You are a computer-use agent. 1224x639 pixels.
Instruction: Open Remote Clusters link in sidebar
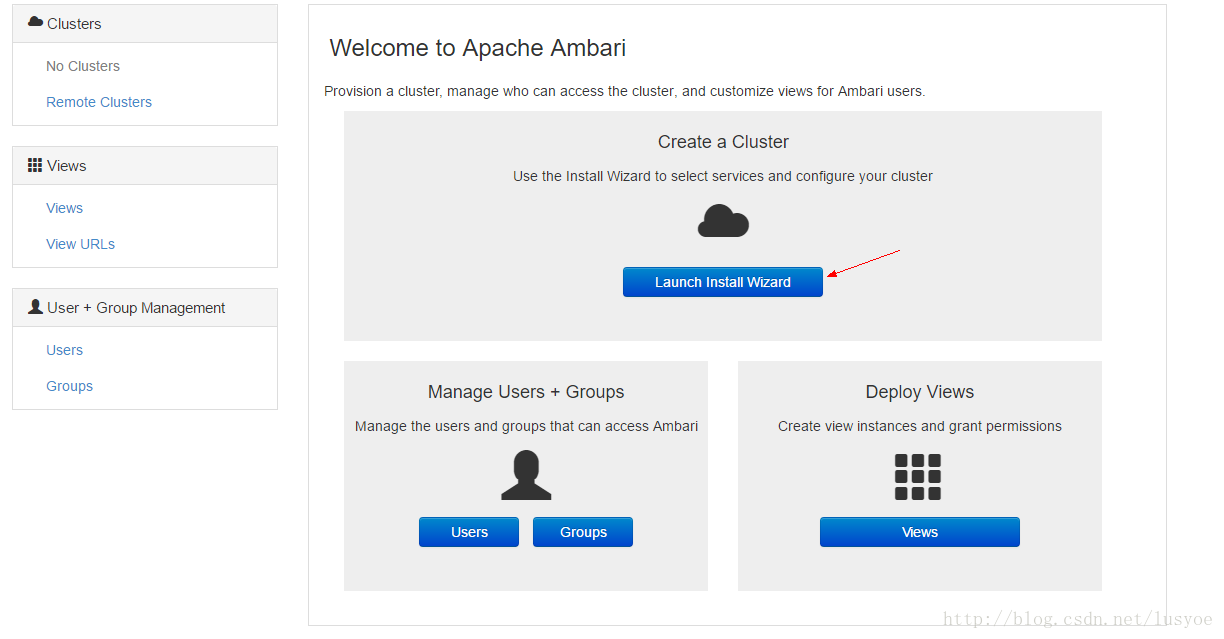click(x=99, y=102)
